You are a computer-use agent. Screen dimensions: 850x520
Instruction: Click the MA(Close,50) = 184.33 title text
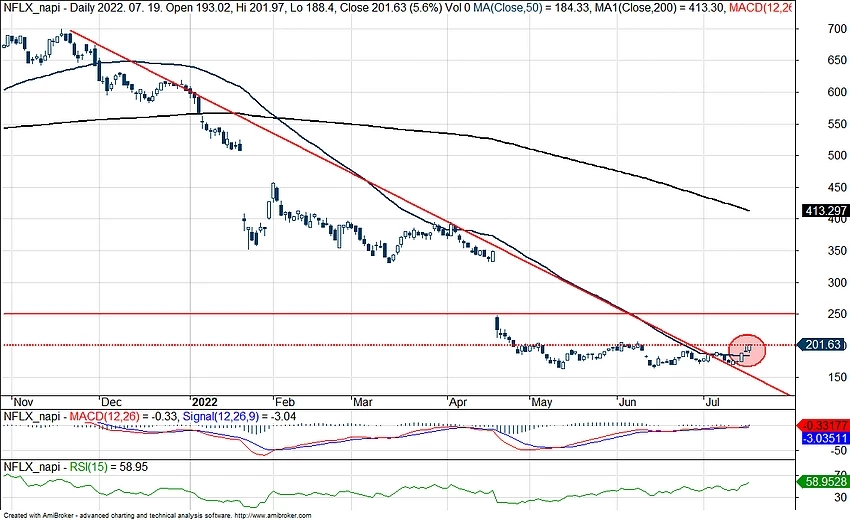(531, 8)
